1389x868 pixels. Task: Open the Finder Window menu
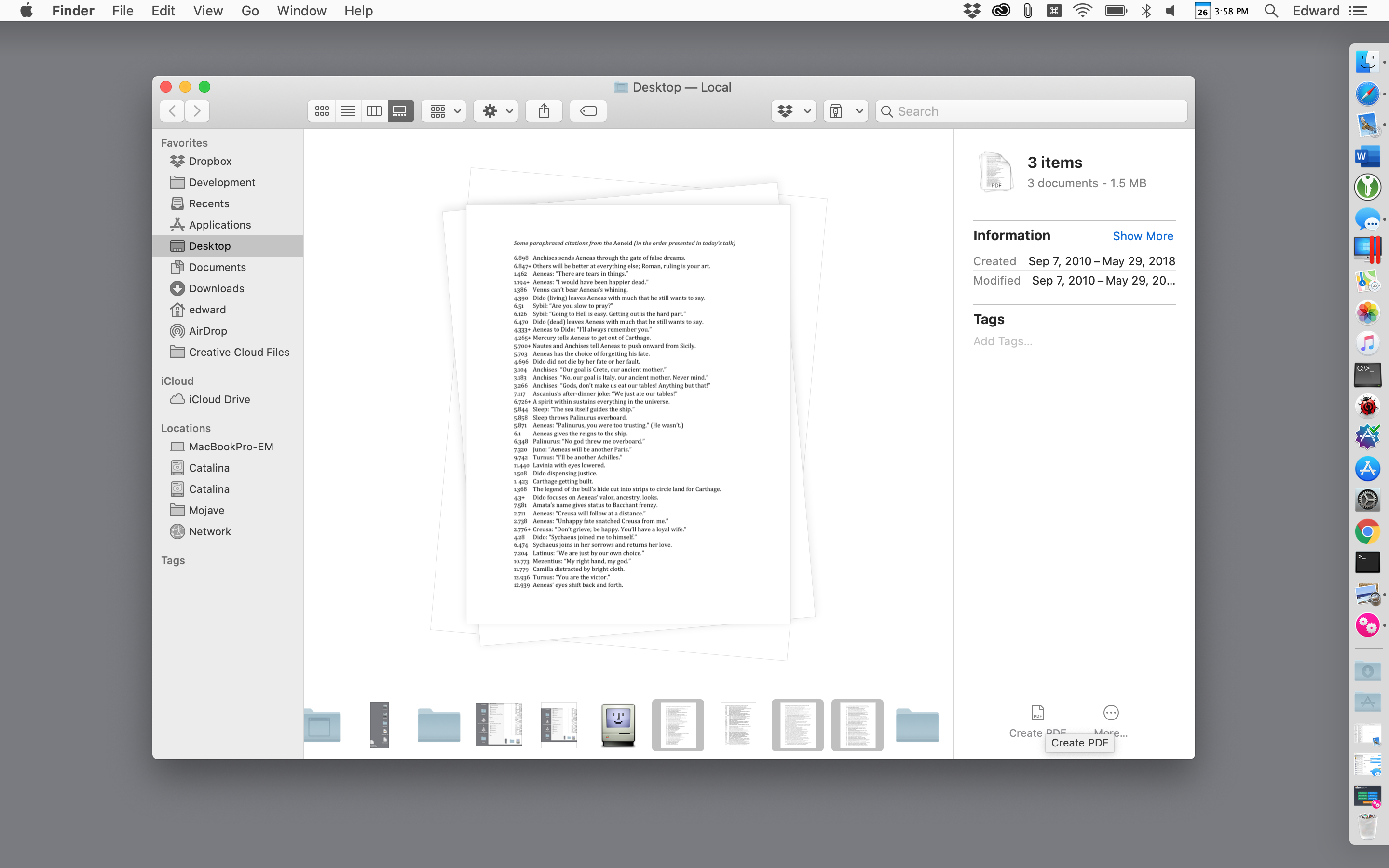click(x=301, y=11)
